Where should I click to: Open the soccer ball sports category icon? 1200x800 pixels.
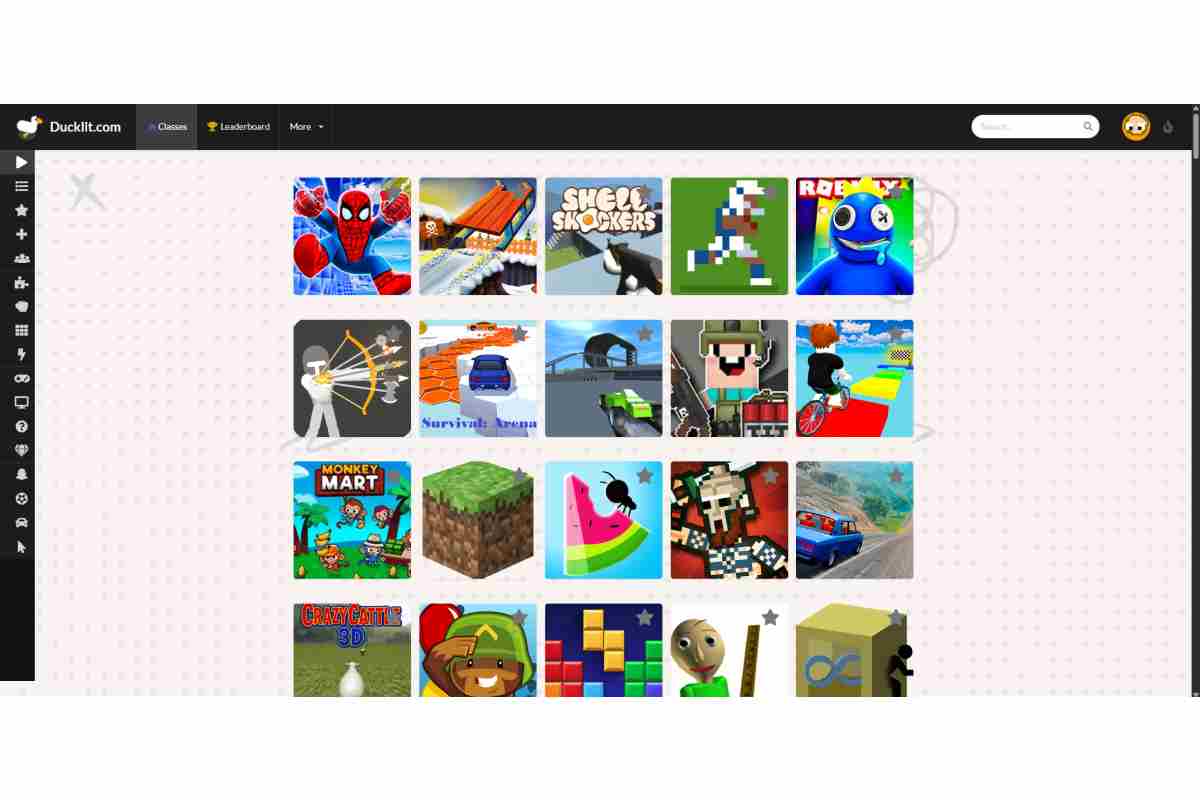point(21,498)
